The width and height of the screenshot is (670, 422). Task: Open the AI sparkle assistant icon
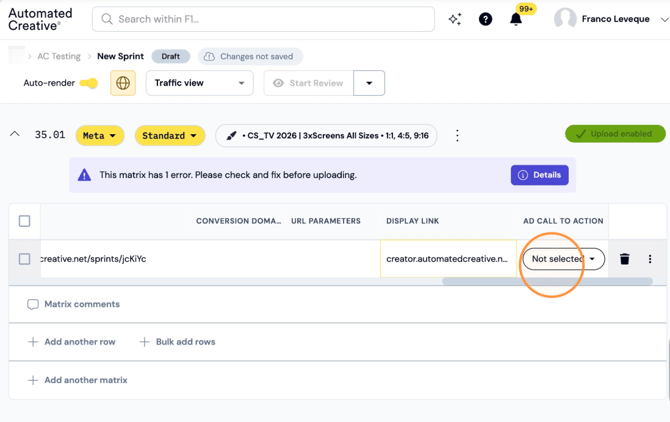tap(455, 19)
